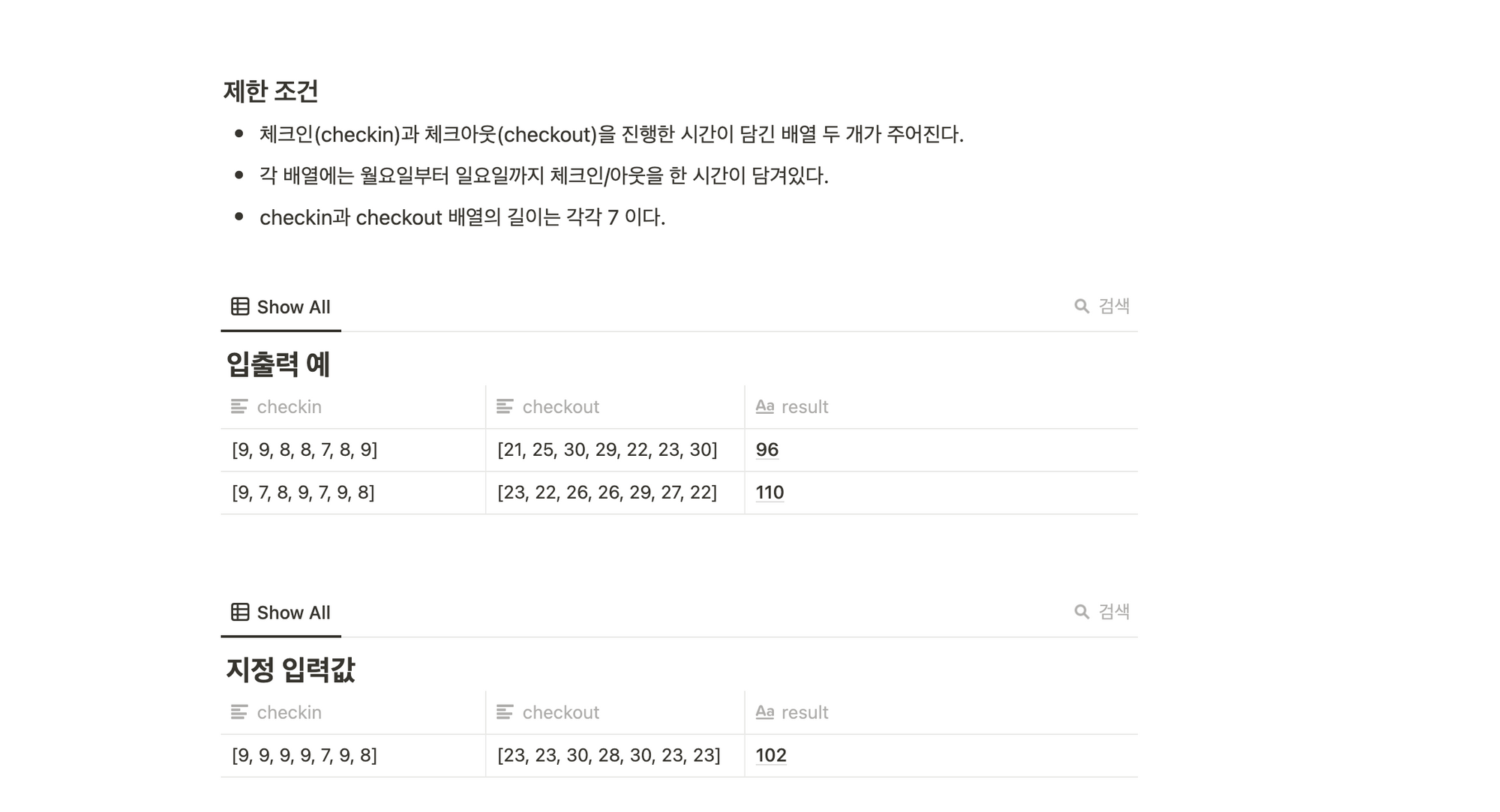Open the checkin column header menu in 지정 입력값
This screenshot has height=812, width=1500.
click(x=353, y=712)
